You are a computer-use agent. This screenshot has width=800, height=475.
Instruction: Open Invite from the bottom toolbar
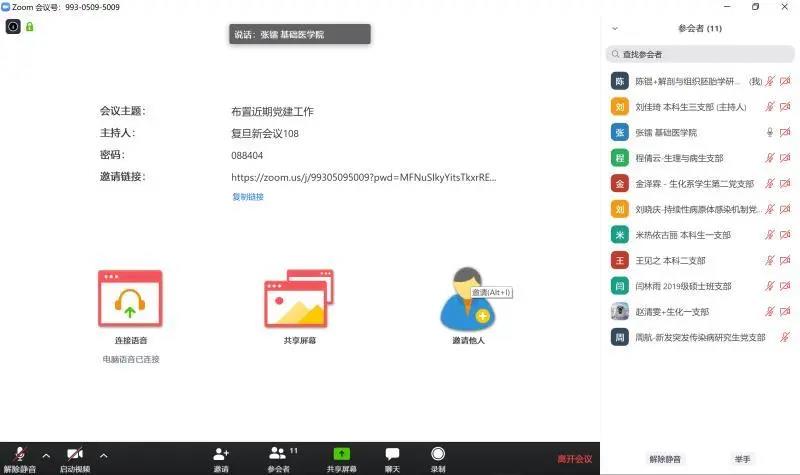point(221,456)
